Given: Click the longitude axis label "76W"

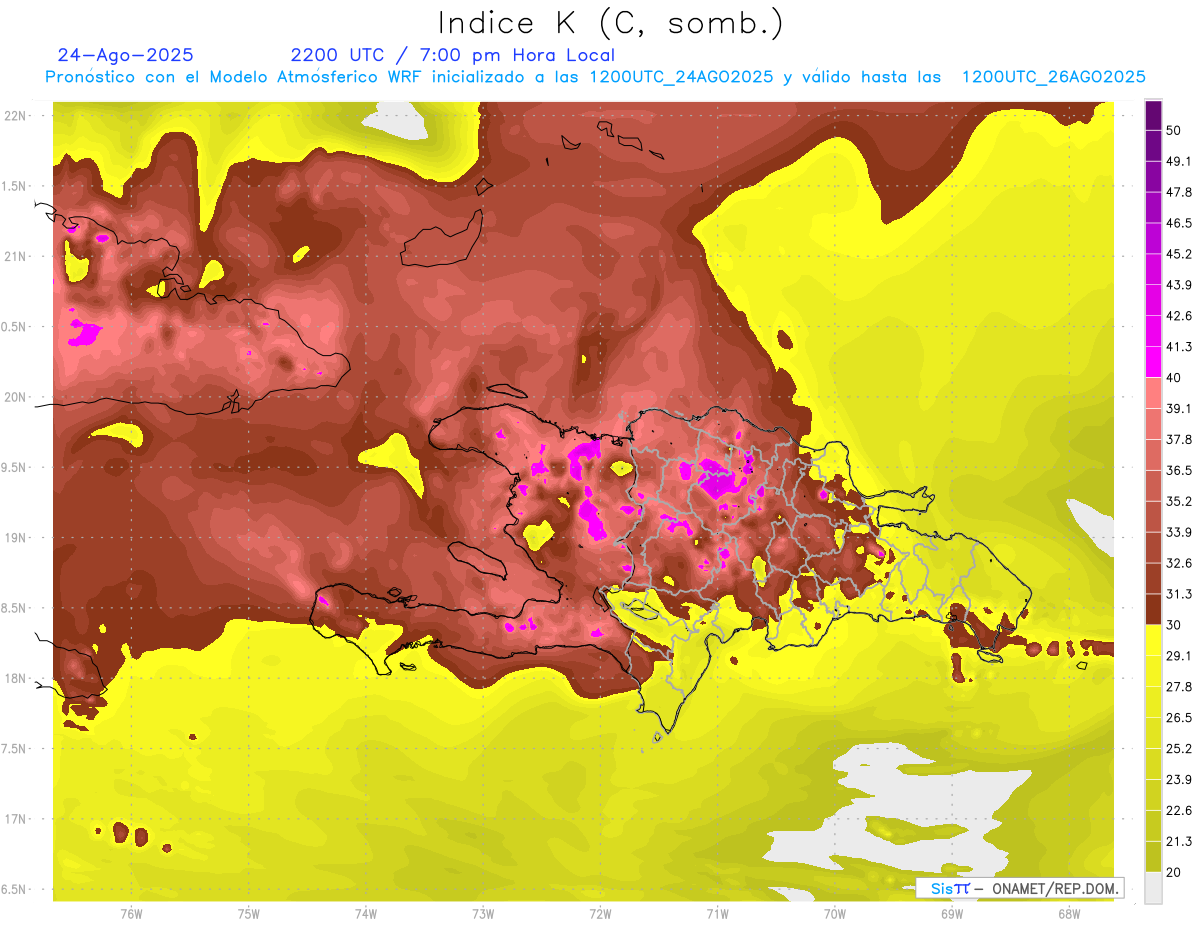Looking at the screenshot, I should coord(131,914).
